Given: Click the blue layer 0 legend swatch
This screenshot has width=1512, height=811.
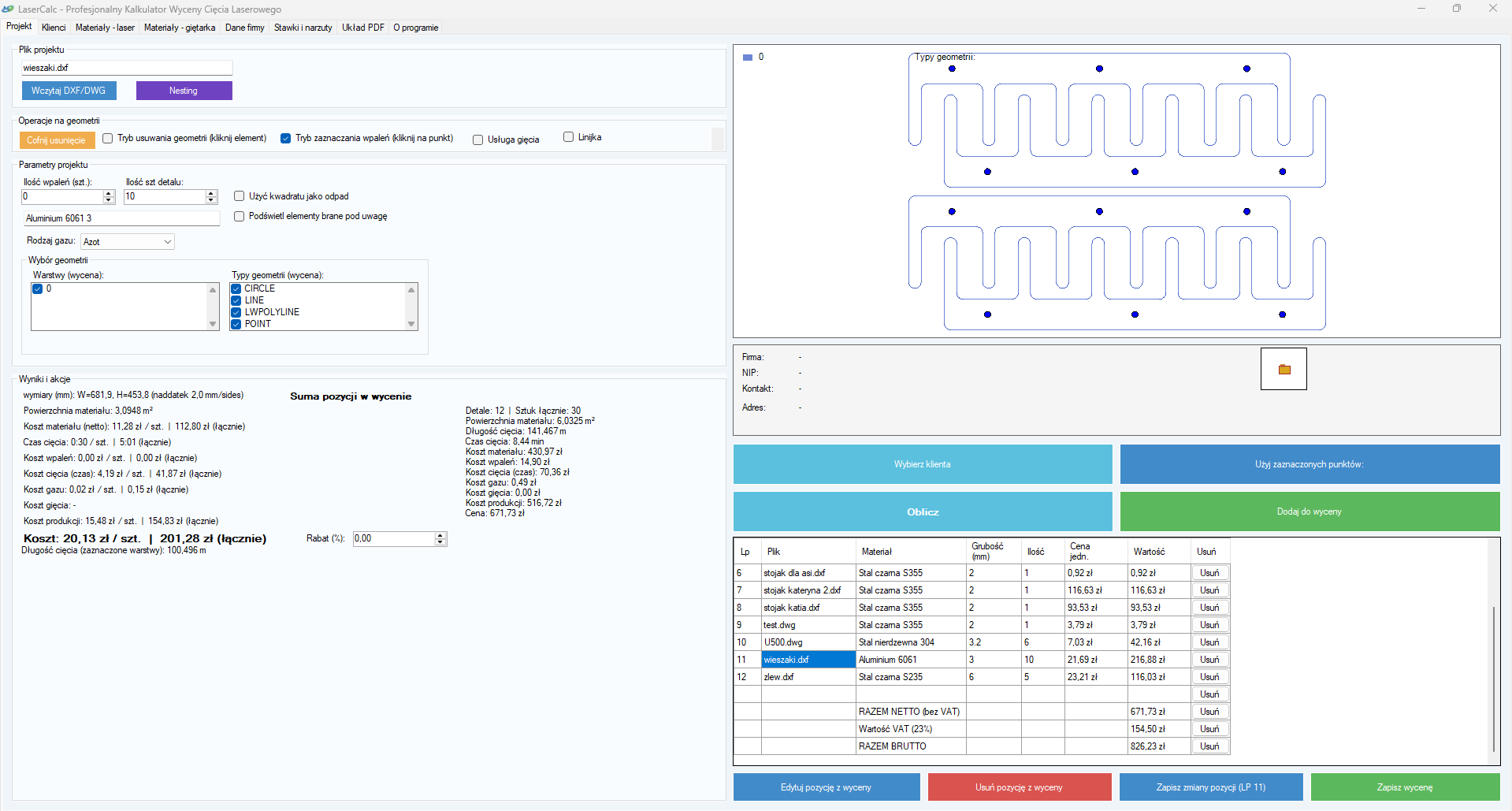Looking at the screenshot, I should 747,58.
